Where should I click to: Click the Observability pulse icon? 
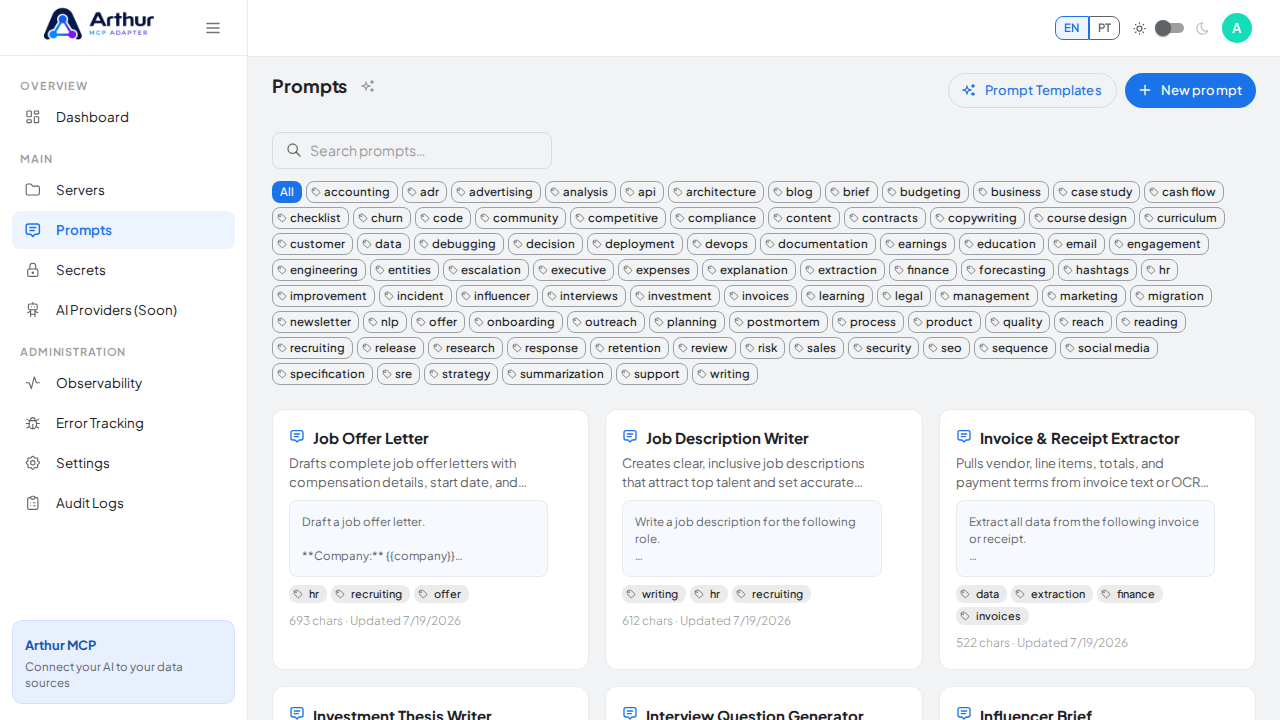pyautogui.click(x=33, y=383)
